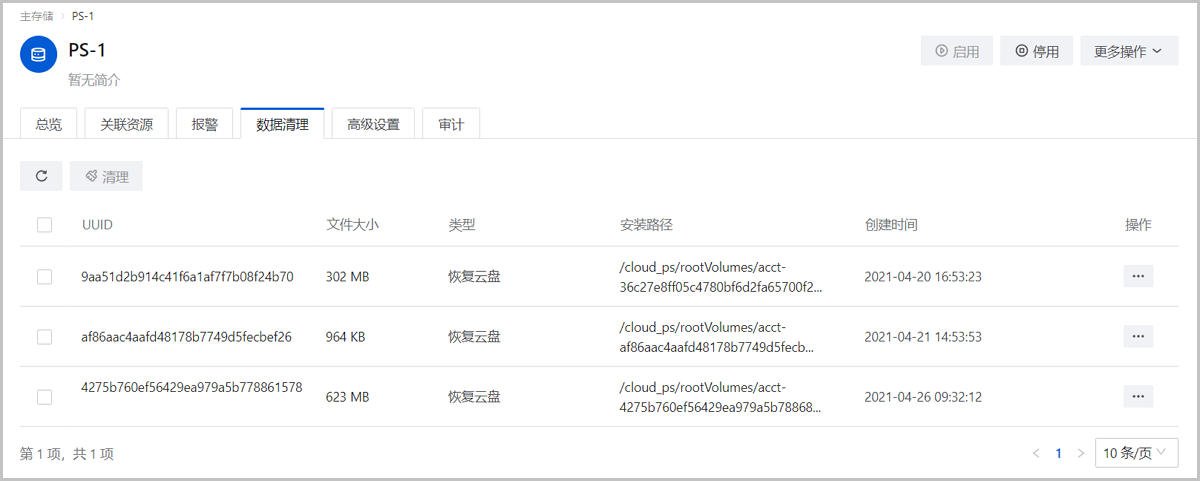Click the refresh icon button
The width and height of the screenshot is (1200, 481).
pyautogui.click(x=41, y=176)
